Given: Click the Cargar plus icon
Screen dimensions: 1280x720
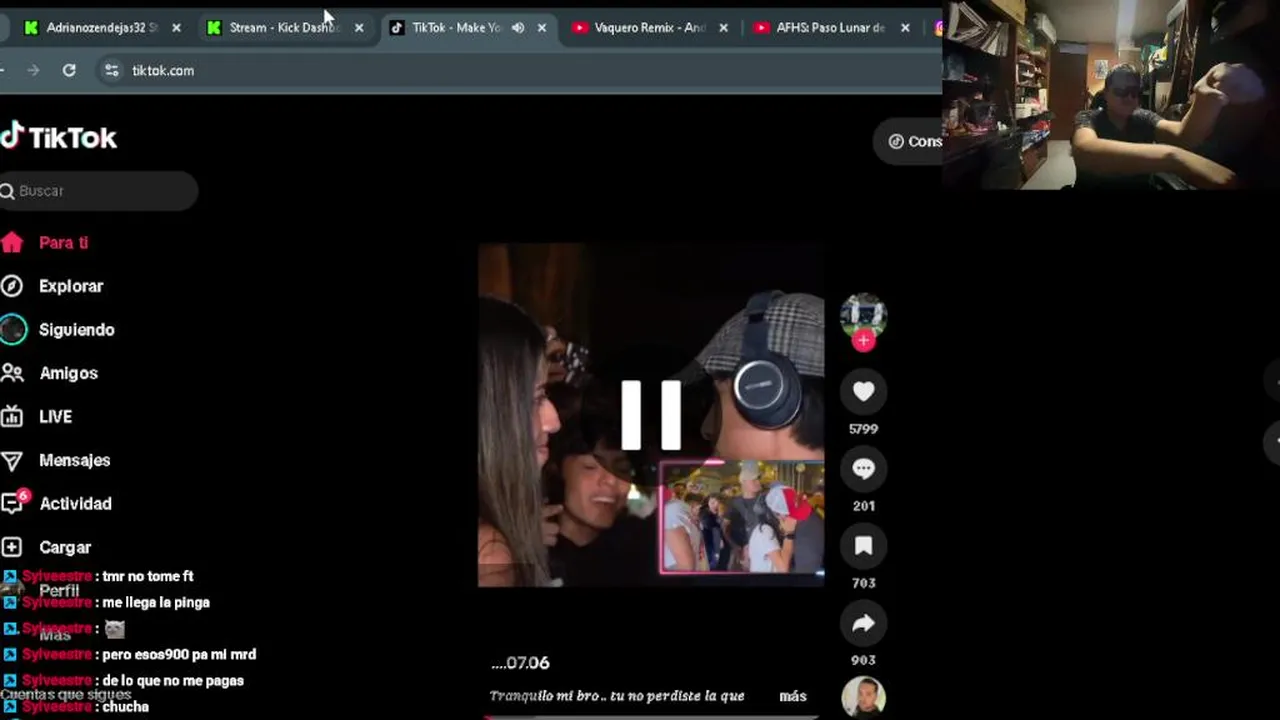Looking at the screenshot, I should (12, 547).
